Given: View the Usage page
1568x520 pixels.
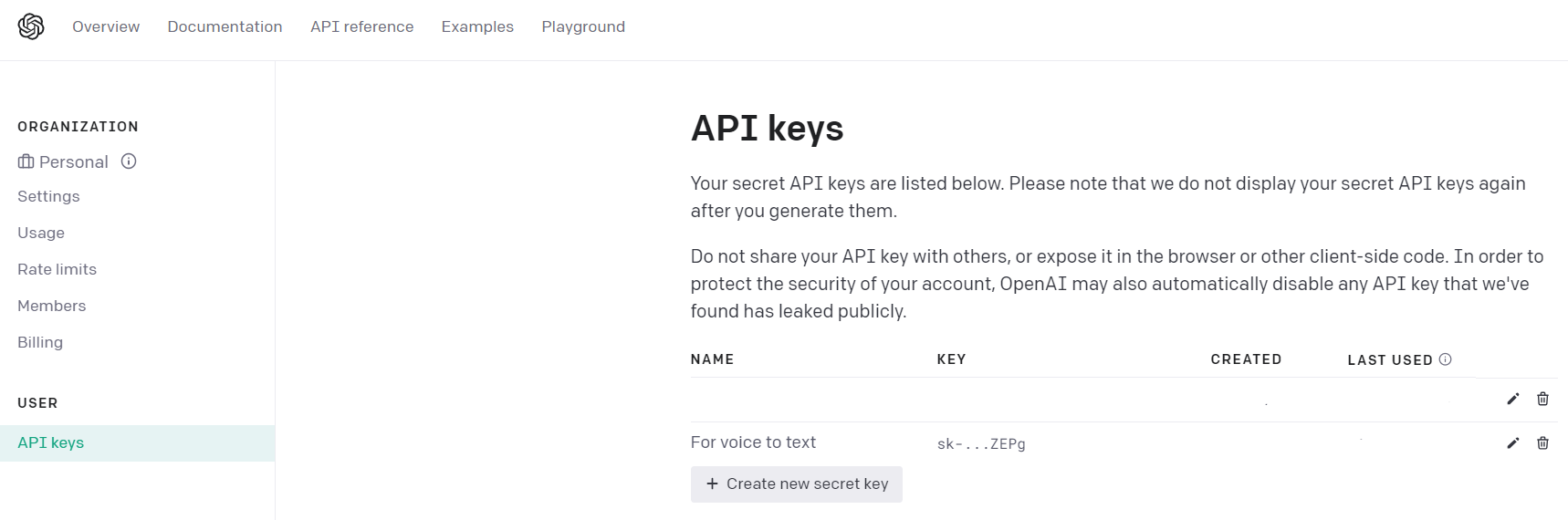Looking at the screenshot, I should point(41,233).
